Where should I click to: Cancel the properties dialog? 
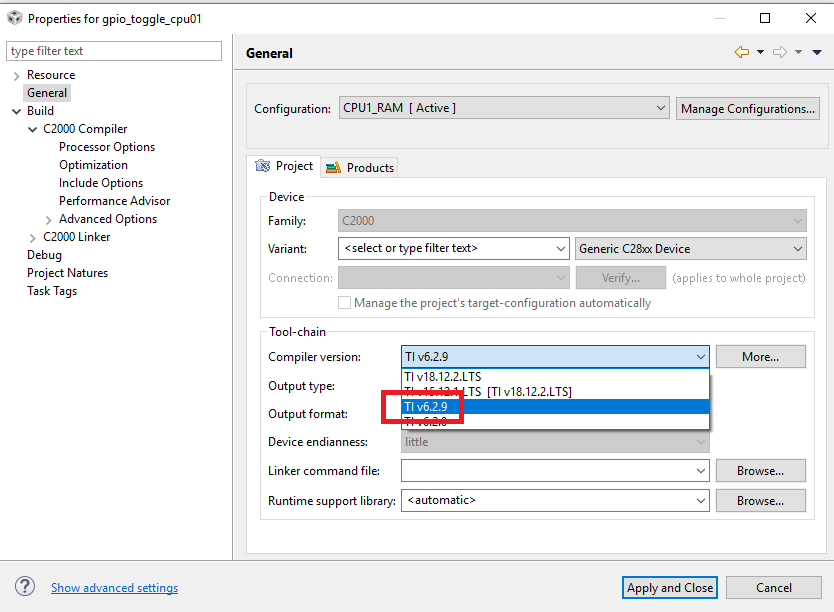coord(774,588)
